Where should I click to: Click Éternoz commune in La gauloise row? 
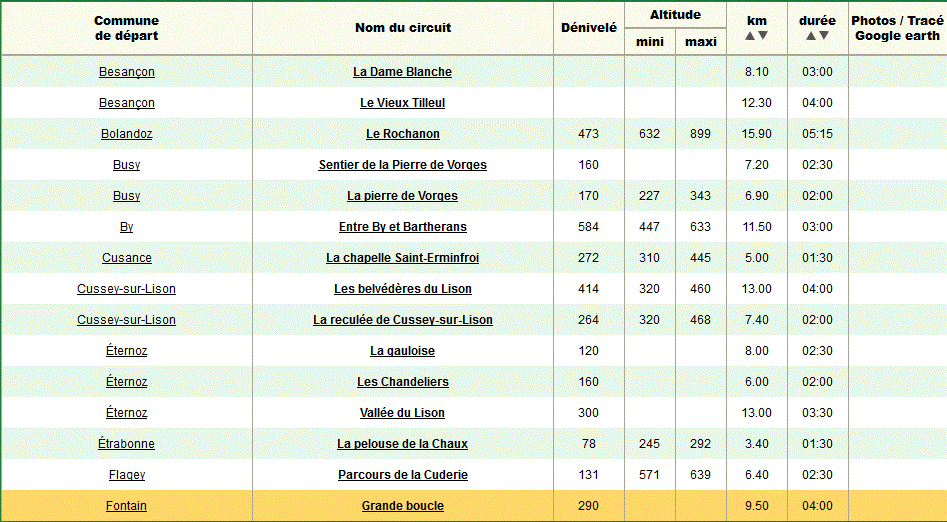pyautogui.click(x=127, y=351)
